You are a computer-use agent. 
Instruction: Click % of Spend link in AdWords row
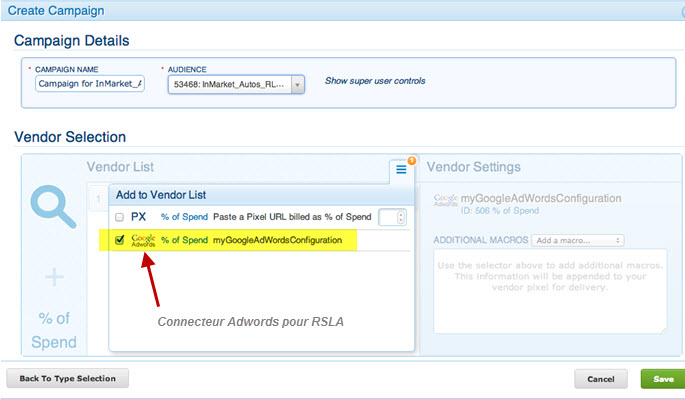coord(184,240)
